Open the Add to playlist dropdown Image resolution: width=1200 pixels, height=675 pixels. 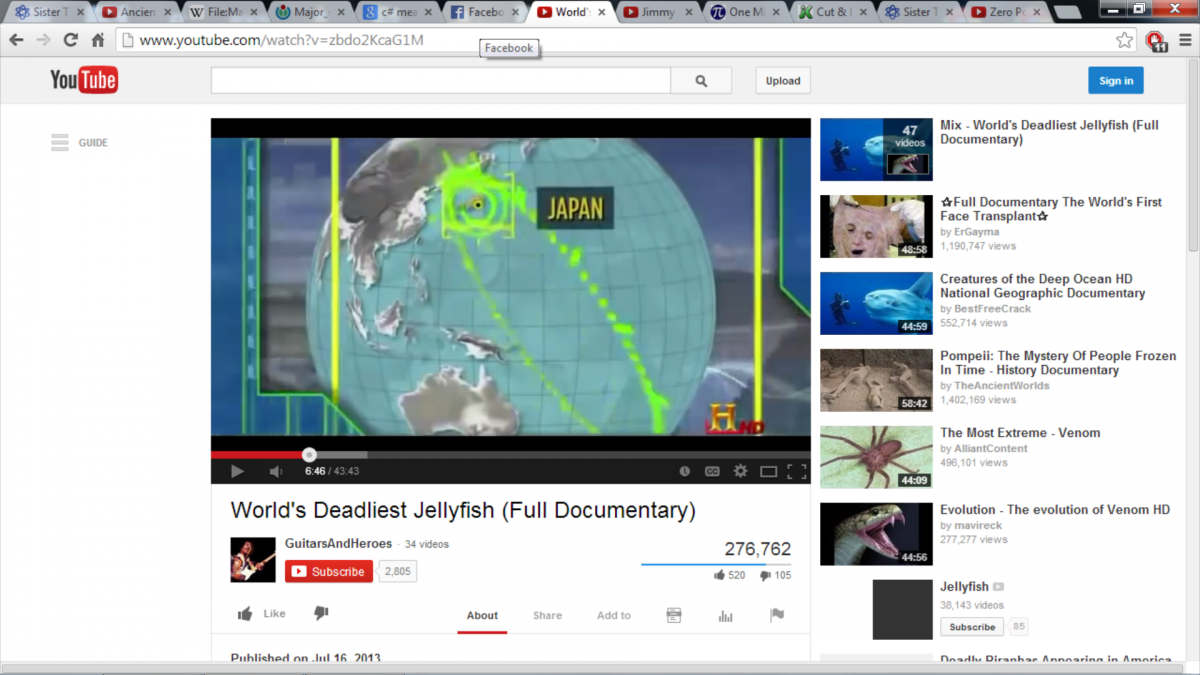tap(613, 615)
